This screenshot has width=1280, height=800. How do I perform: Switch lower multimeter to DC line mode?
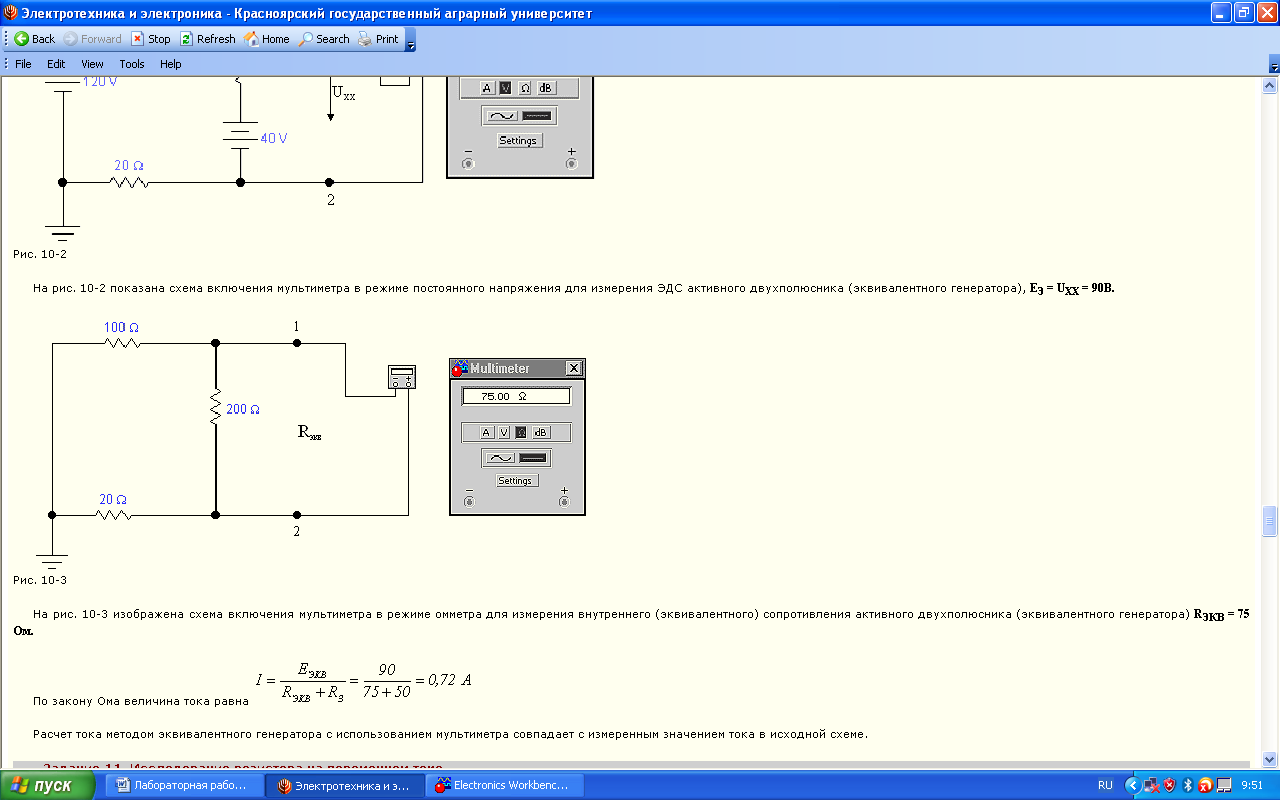pyautogui.click(x=533, y=457)
